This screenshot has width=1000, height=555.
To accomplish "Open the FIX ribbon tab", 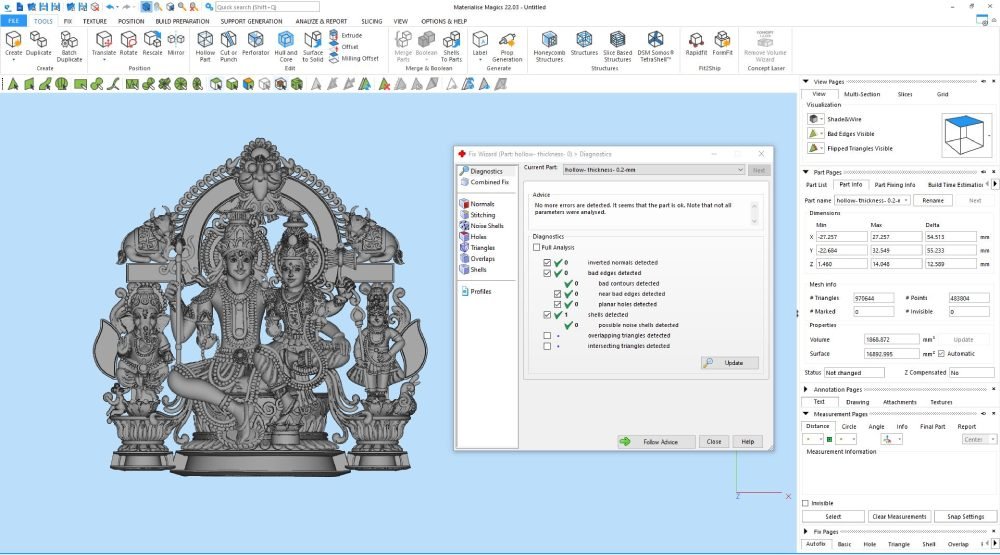I will click(x=68, y=21).
